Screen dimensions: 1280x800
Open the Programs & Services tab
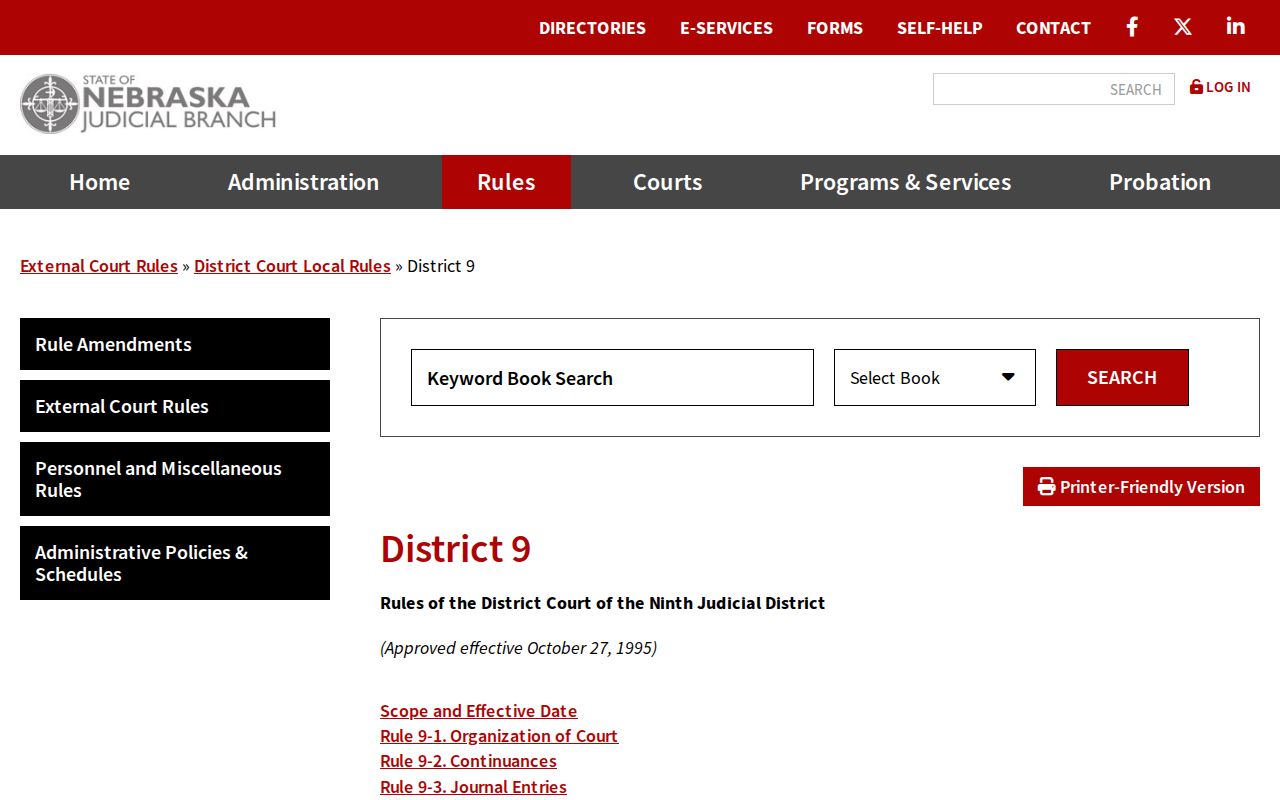905,182
